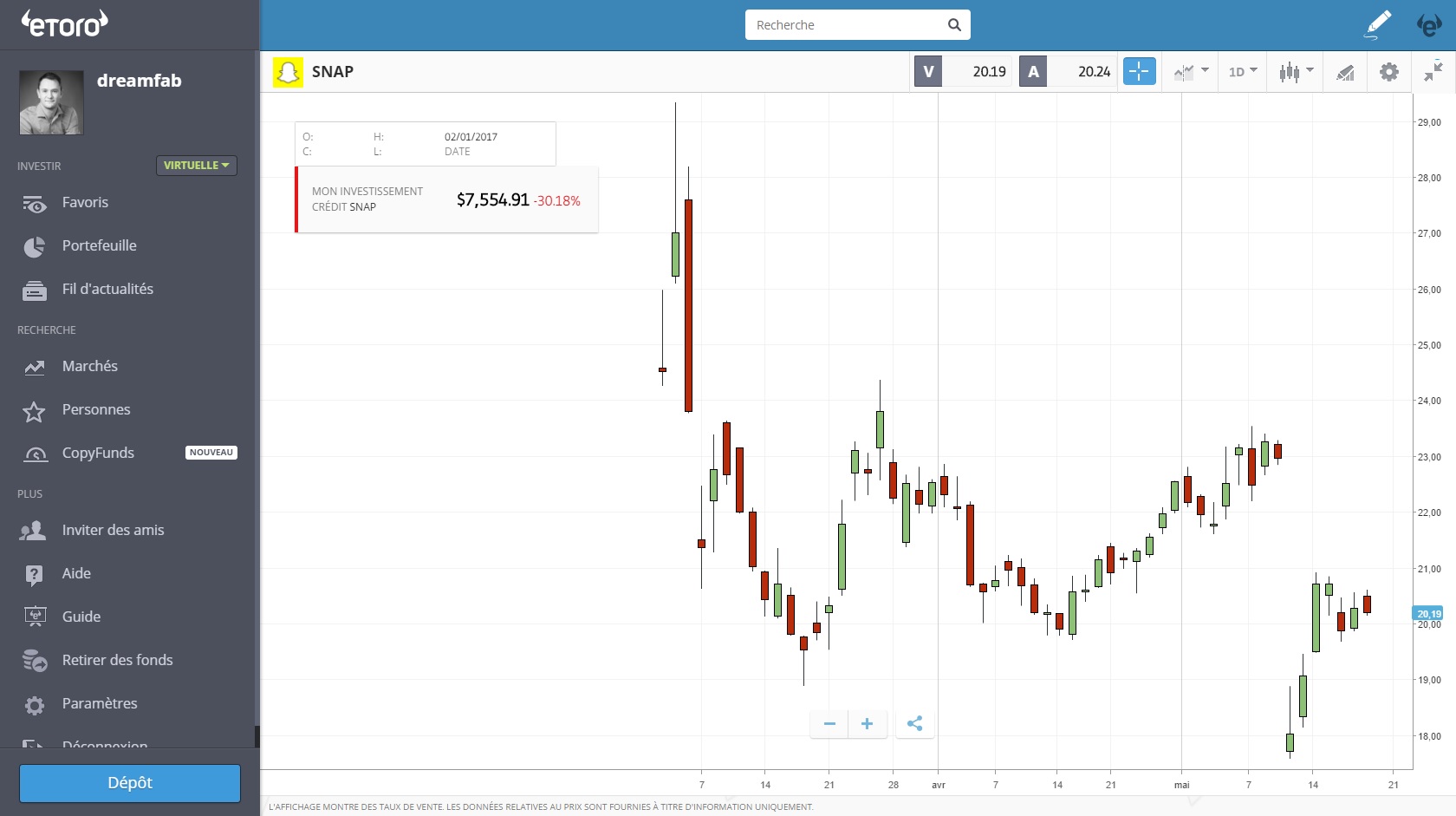Go to Favoris watchlist

[85, 202]
